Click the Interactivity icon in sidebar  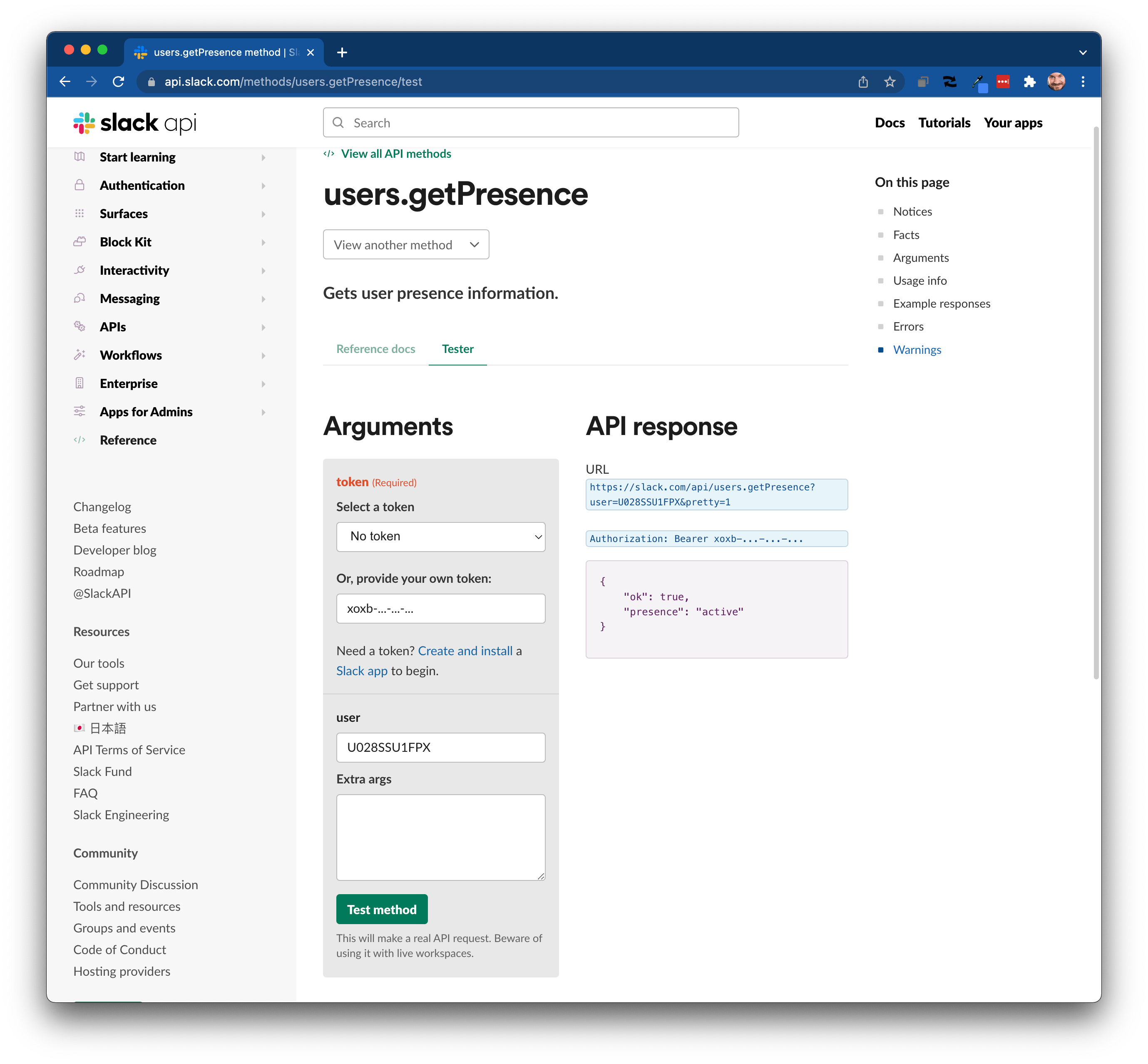(80, 270)
